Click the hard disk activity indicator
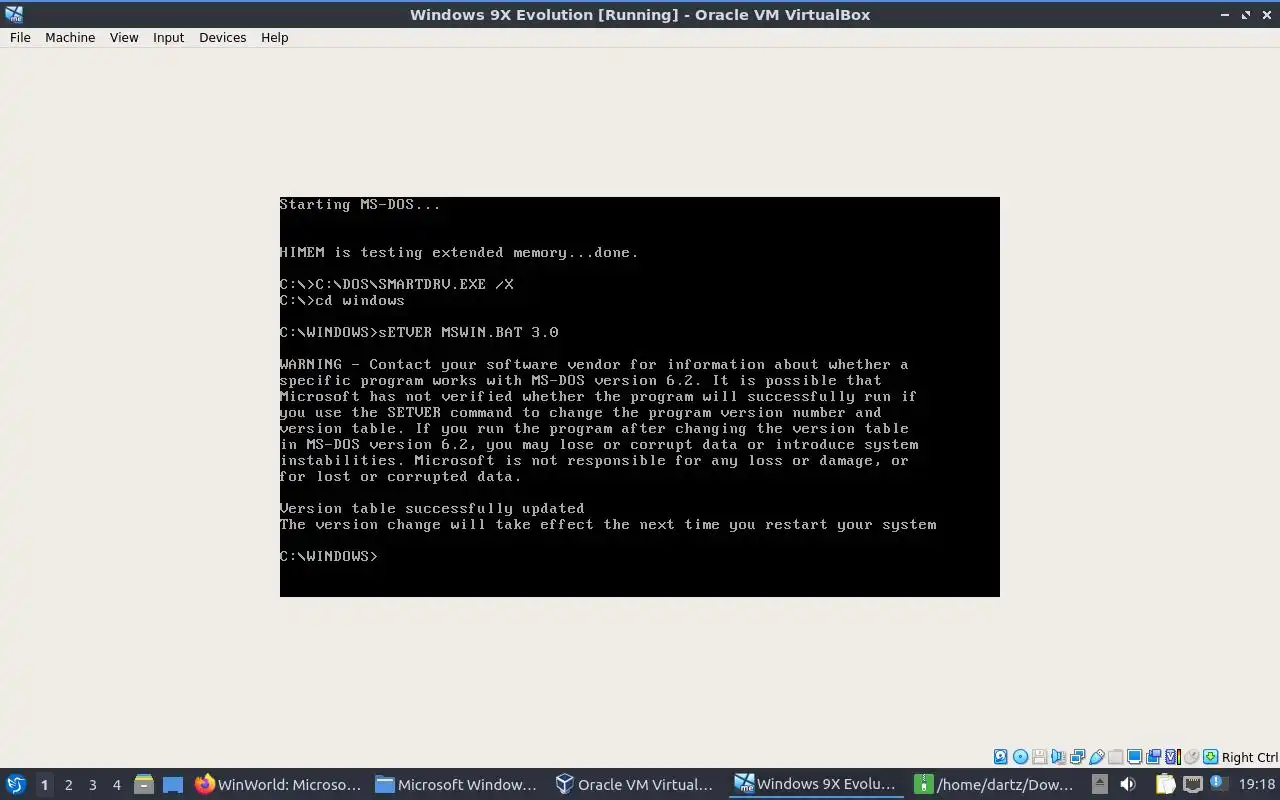Image resolution: width=1280 pixels, height=800 pixels. (x=1001, y=757)
